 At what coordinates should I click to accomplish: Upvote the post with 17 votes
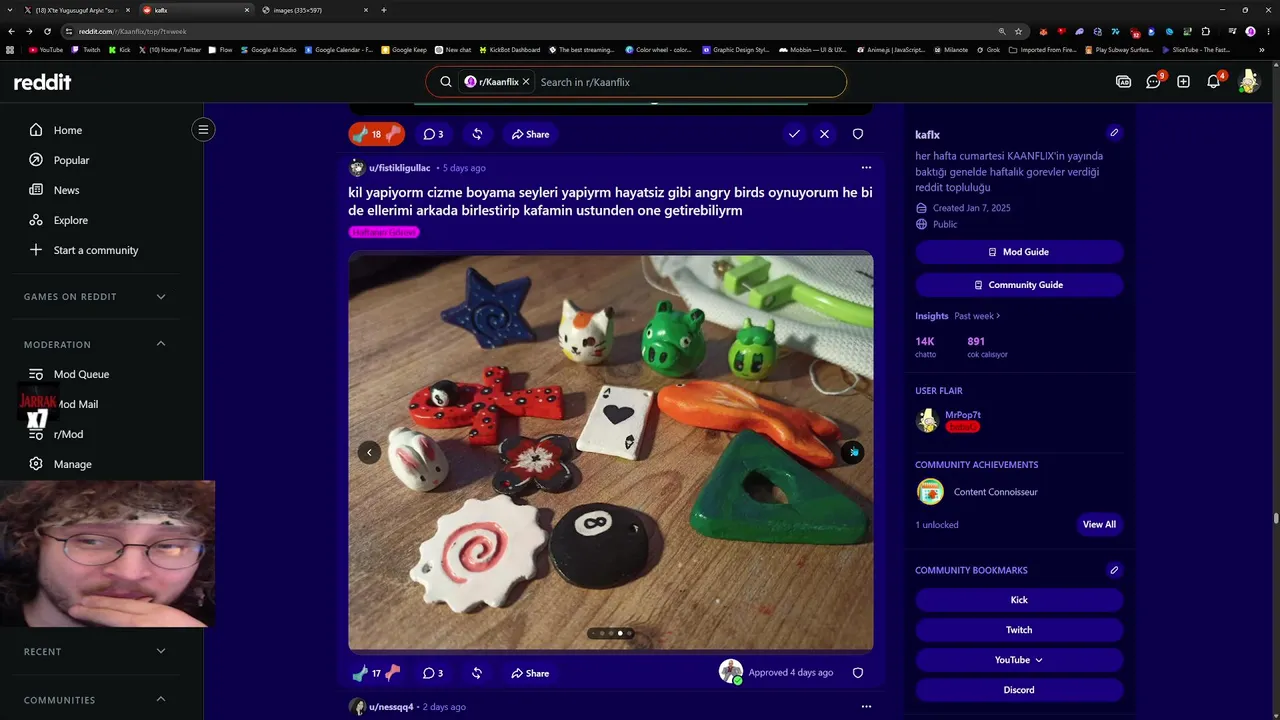360,673
